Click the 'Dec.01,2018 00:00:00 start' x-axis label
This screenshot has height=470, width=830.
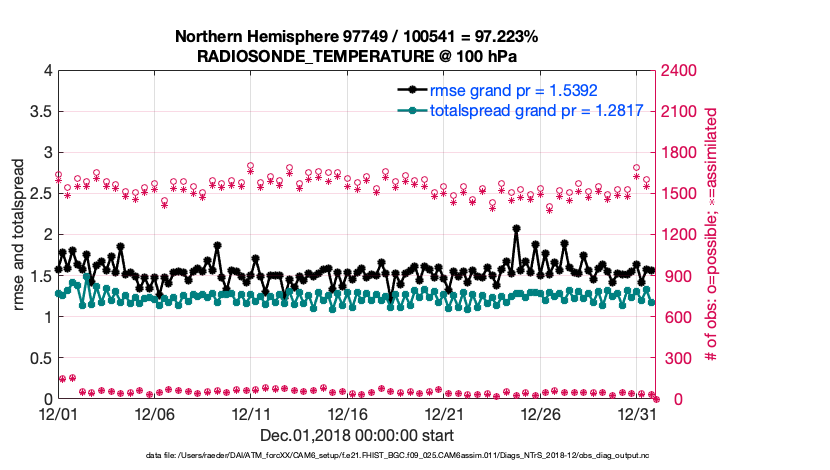pyautogui.click(x=357, y=435)
